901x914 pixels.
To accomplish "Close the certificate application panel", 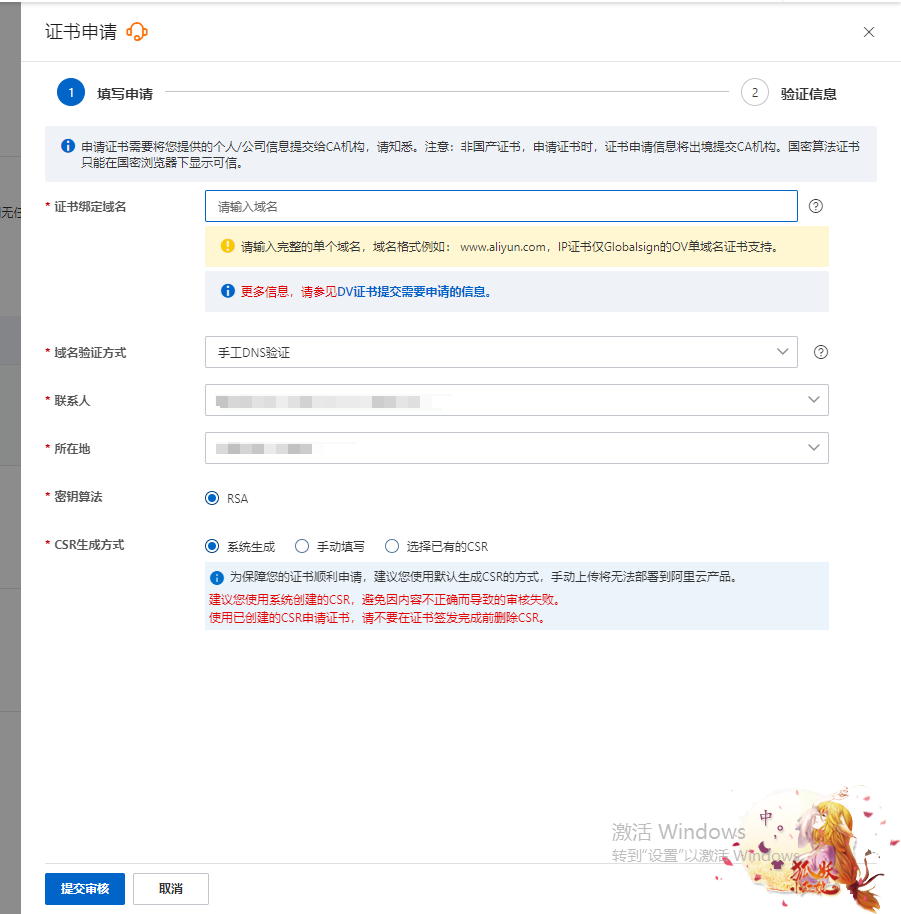I will coord(868,32).
